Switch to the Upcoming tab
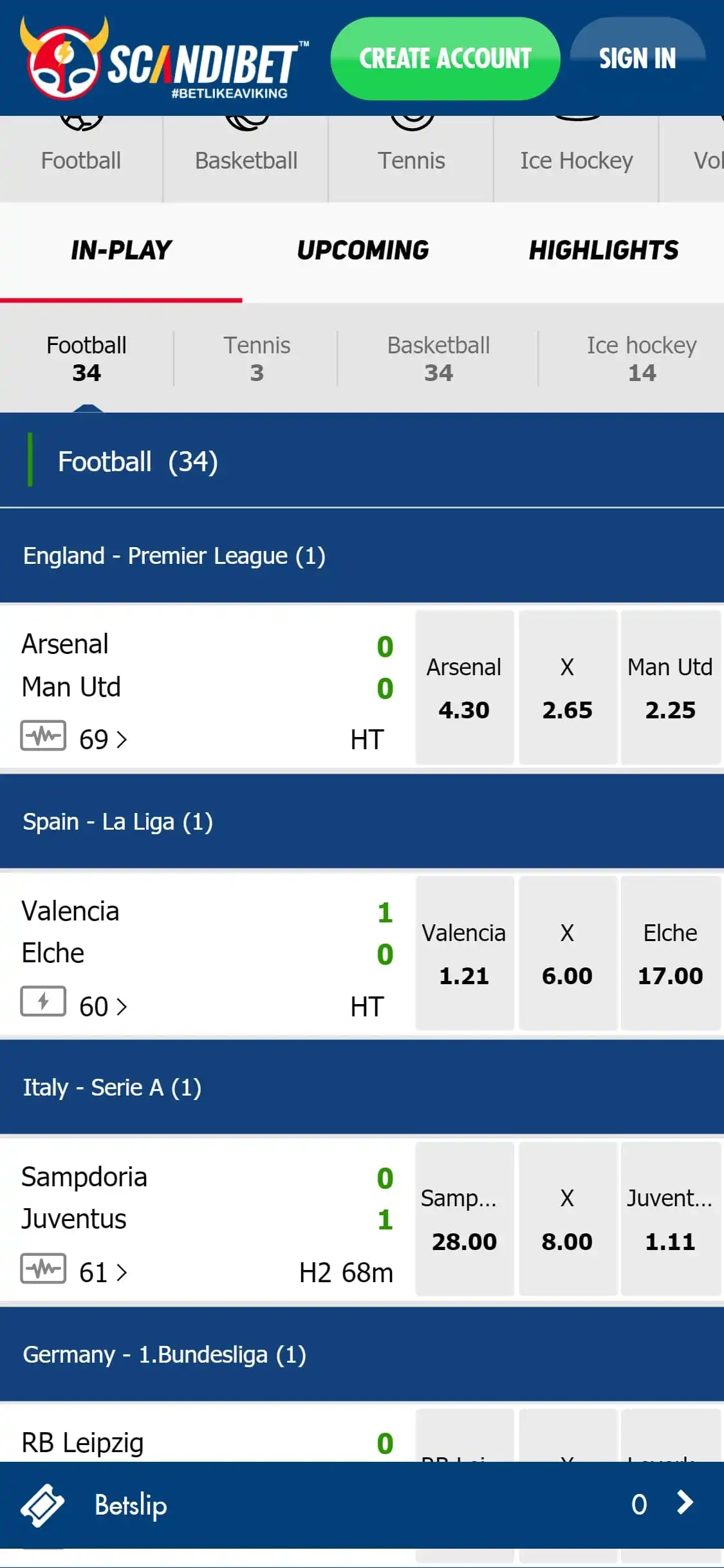The width and height of the screenshot is (724, 1568). (x=362, y=250)
